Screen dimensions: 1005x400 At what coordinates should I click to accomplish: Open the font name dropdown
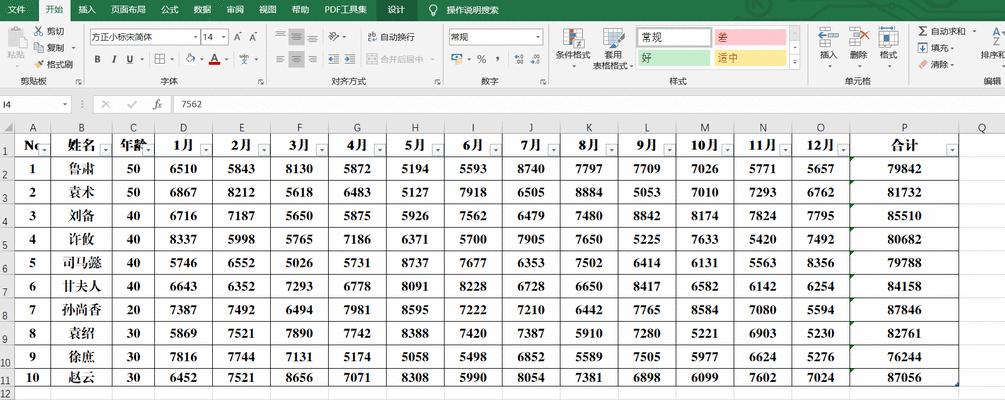pyautogui.click(x=195, y=37)
